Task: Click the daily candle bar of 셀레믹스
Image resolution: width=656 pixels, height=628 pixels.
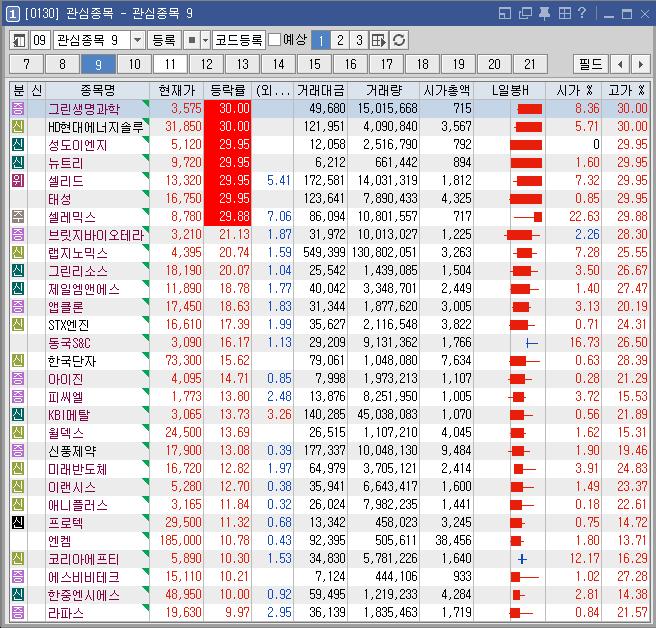Action: tap(528, 217)
